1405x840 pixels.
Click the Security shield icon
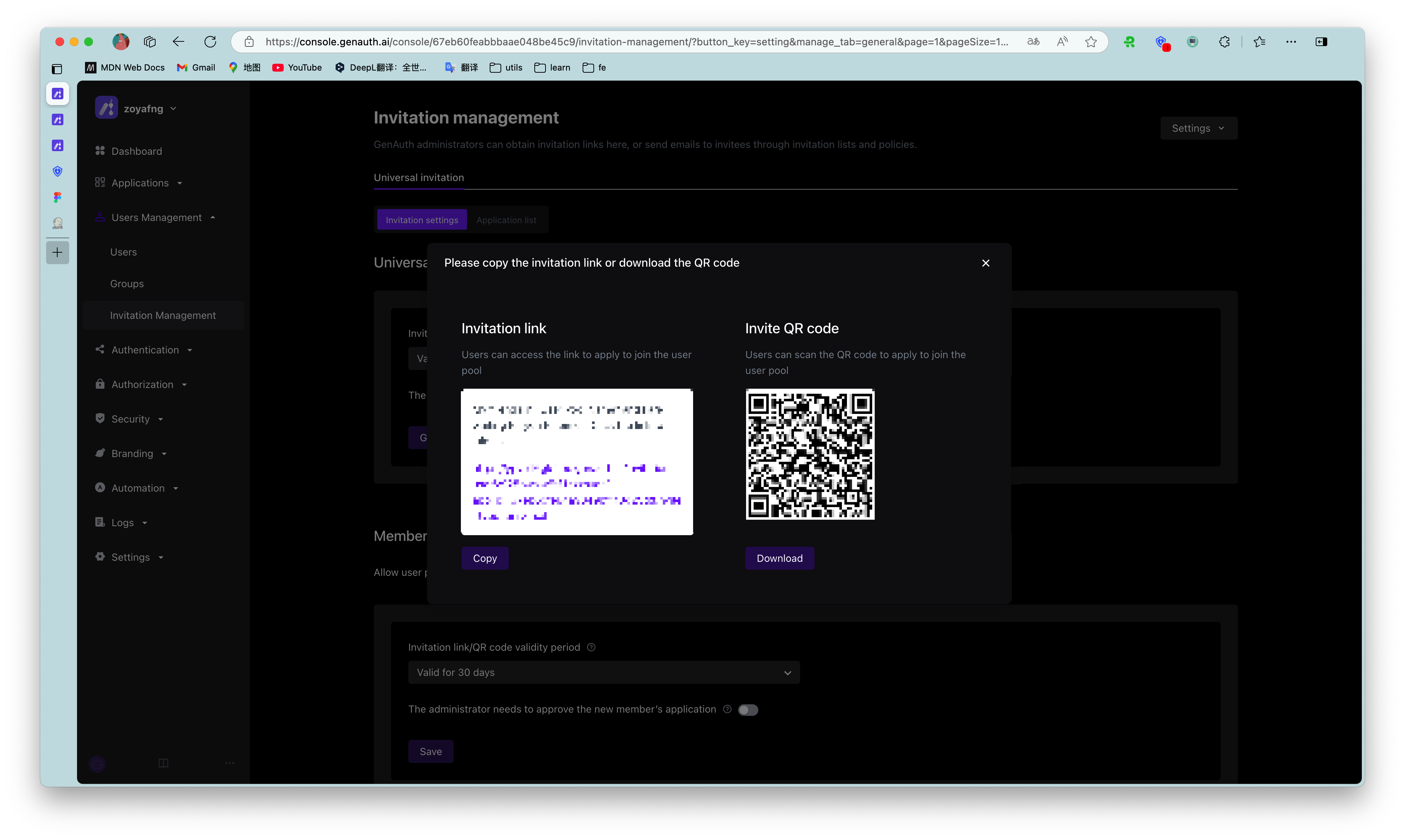click(x=100, y=418)
